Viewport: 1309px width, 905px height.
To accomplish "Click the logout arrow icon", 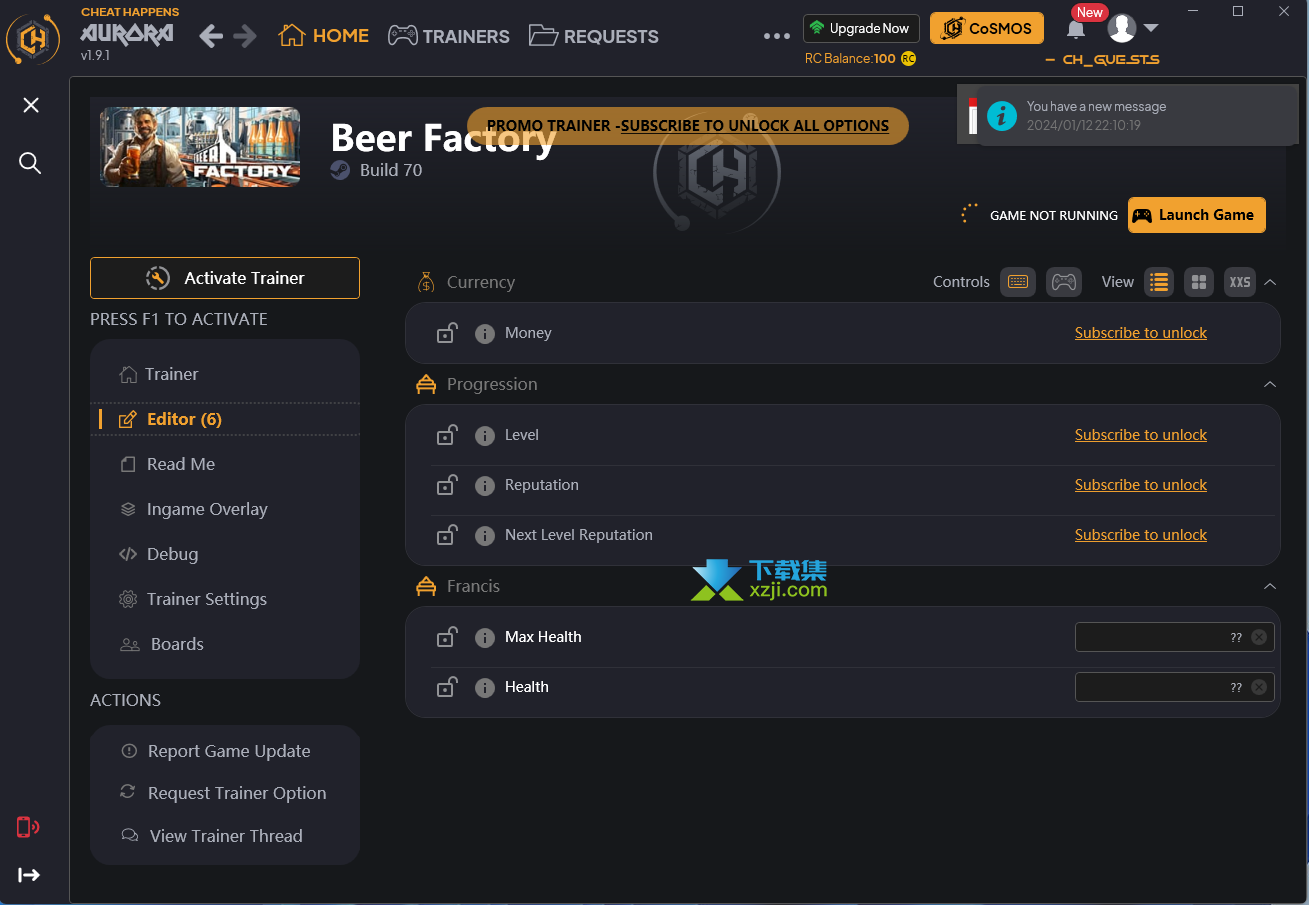I will click(x=30, y=875).
